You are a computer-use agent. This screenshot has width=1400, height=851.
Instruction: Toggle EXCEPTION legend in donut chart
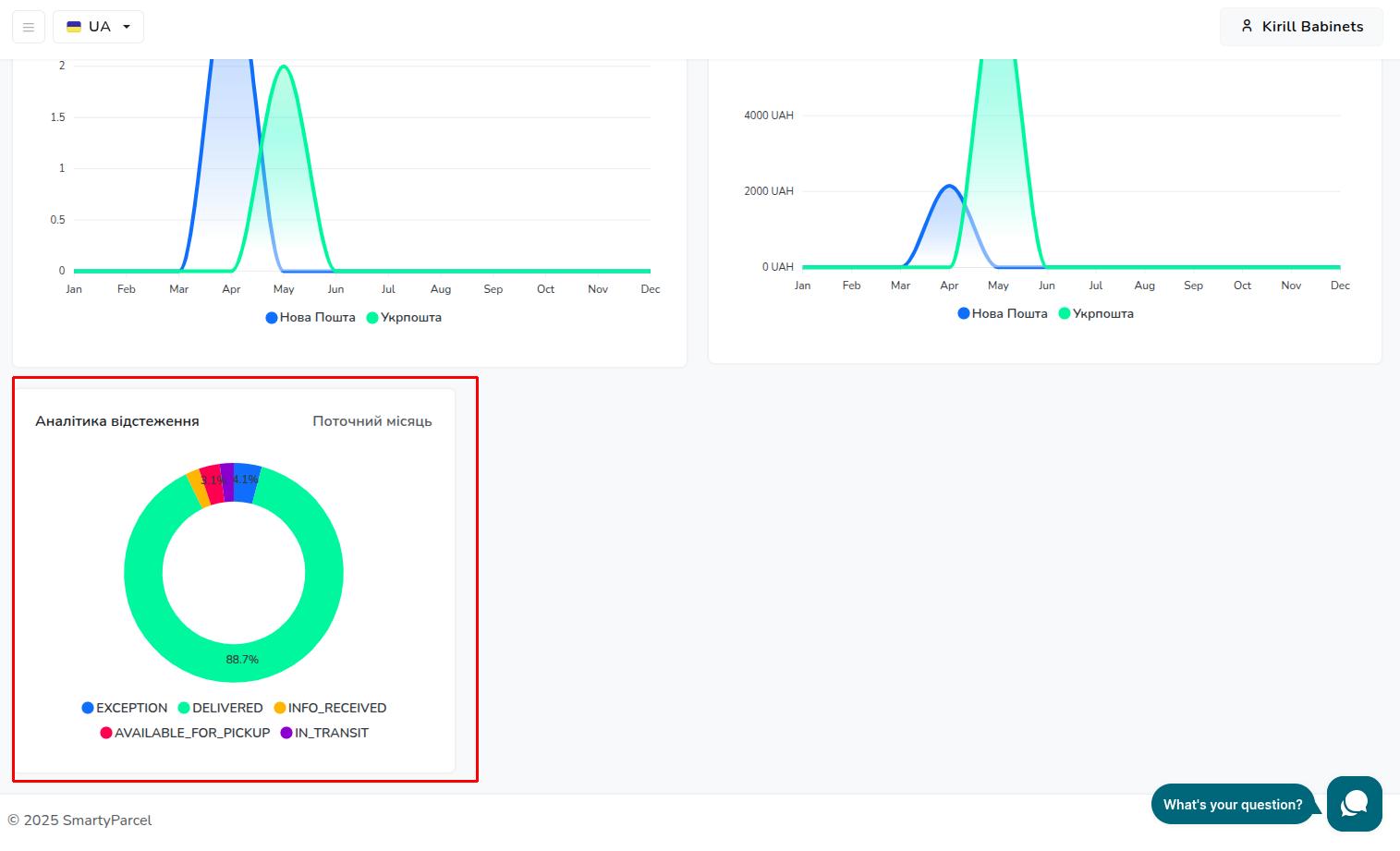tap(125, 708)
